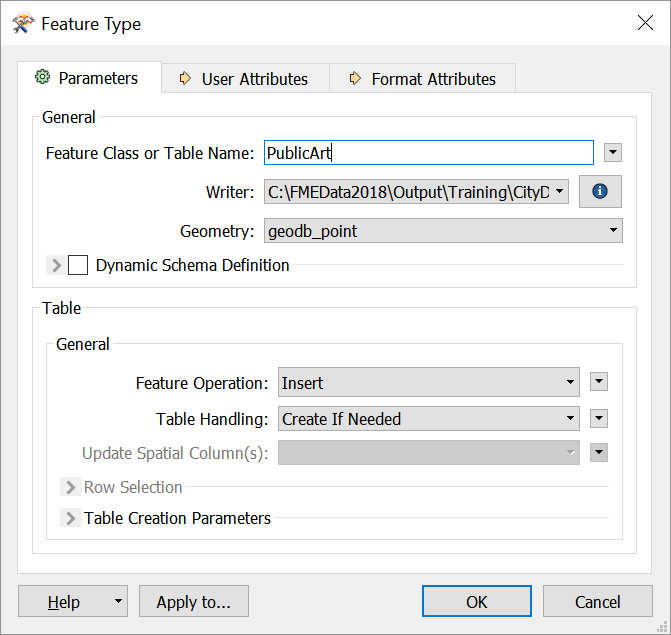
Task: Enable Dynamic Schema Definition checkbox
Action: pyautogui.click(x=78, y=265)
